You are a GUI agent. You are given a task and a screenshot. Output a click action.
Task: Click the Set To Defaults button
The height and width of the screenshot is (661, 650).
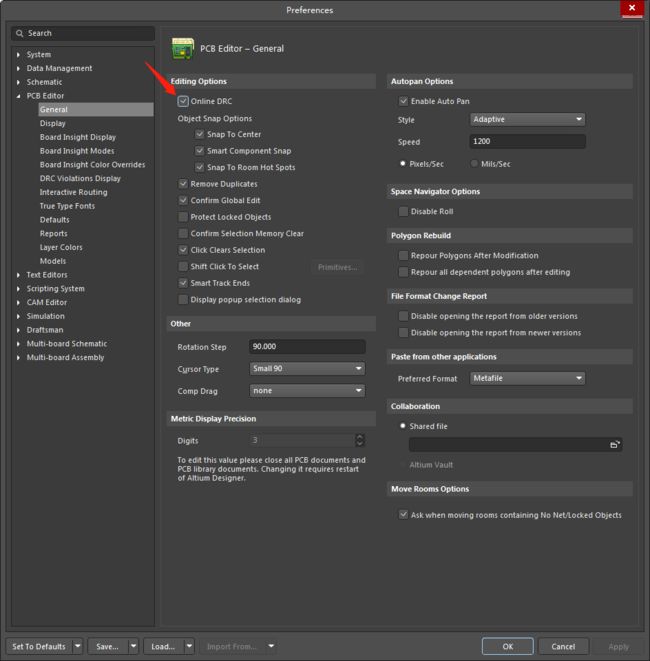[39, 646]
